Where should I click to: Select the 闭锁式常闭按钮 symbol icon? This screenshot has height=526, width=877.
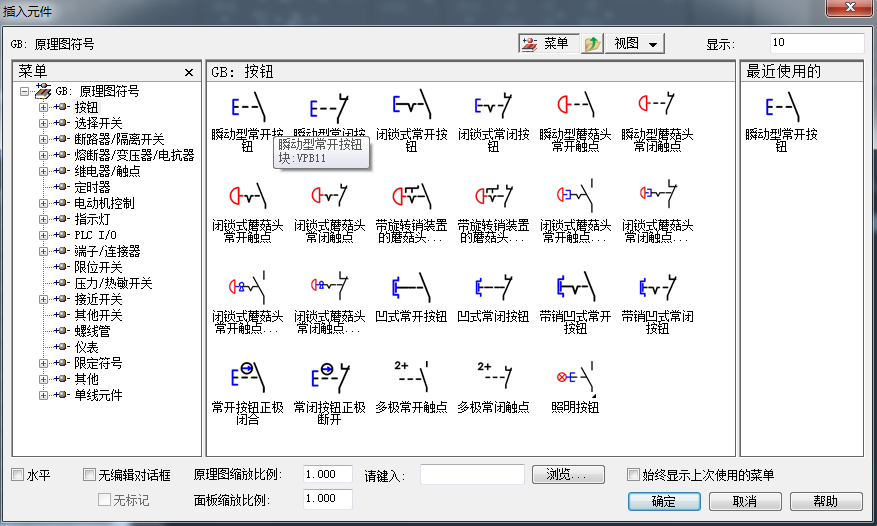pyautogui.click(x=493, y=107)
